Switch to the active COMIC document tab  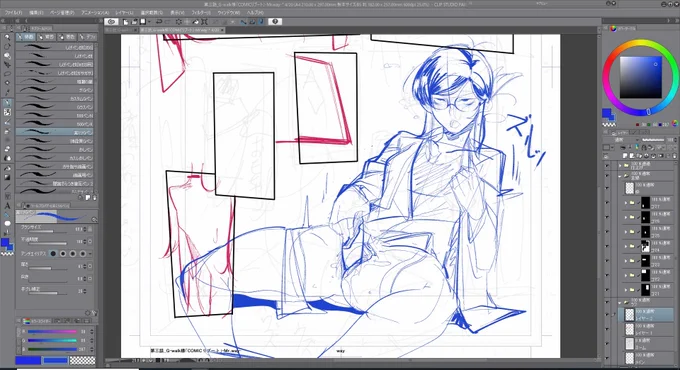point(180,30)
